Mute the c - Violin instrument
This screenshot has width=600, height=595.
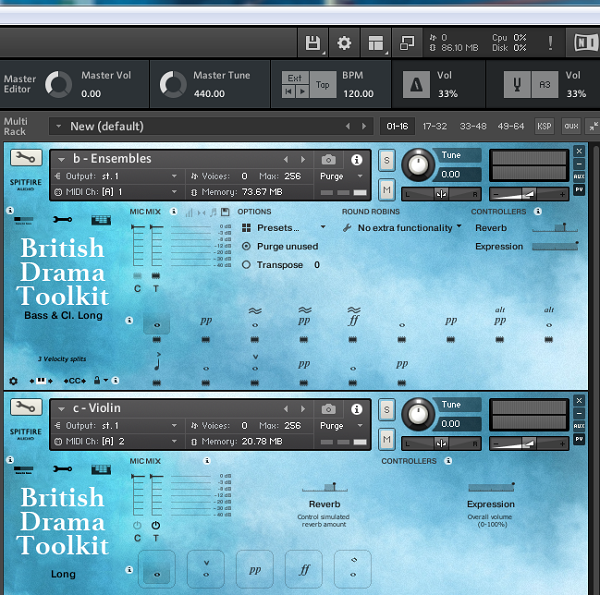click(x=386, y=439)
